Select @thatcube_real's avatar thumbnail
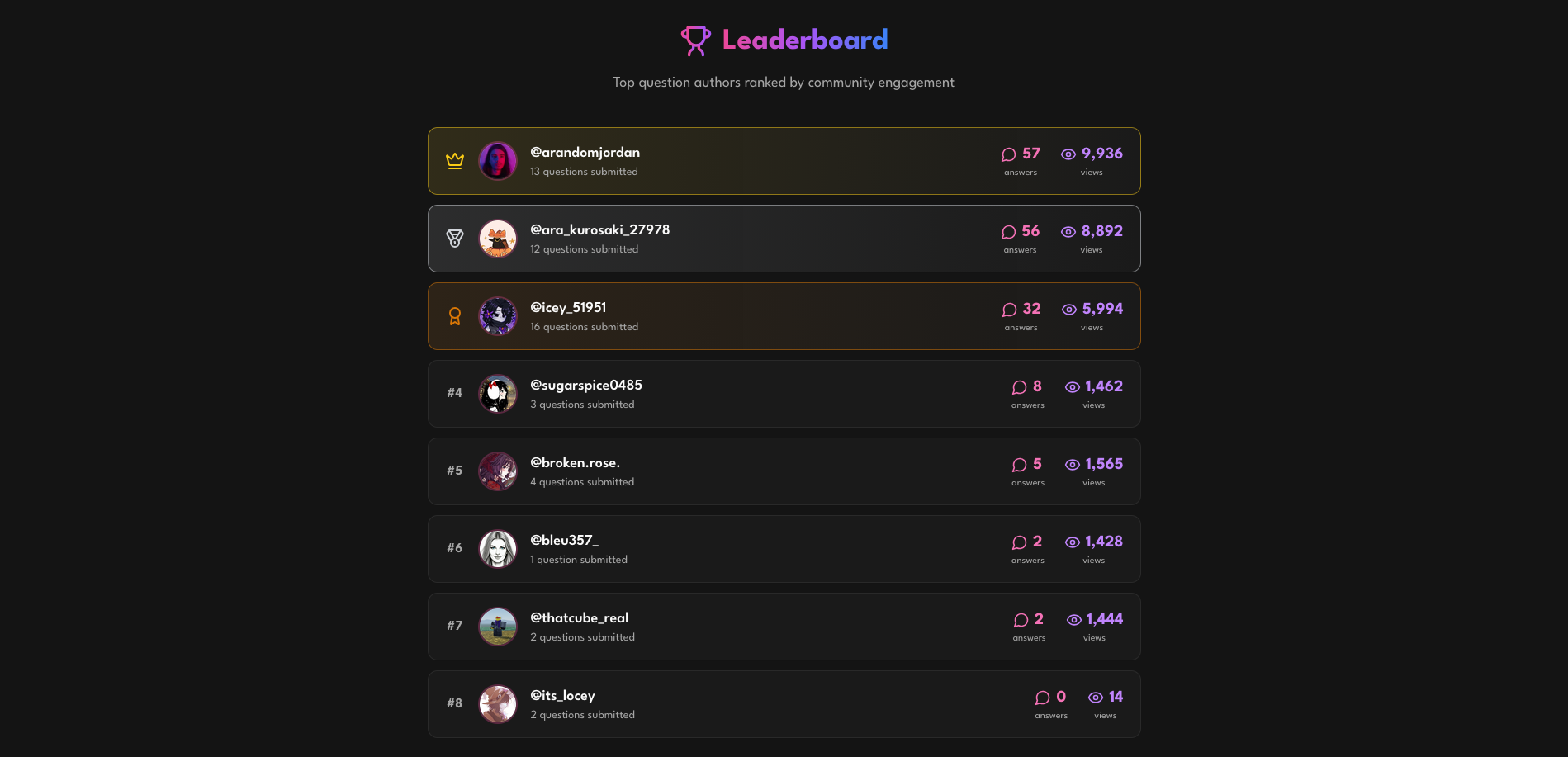The width and height of the screenshot is (1568, 757). click(498, 627)
